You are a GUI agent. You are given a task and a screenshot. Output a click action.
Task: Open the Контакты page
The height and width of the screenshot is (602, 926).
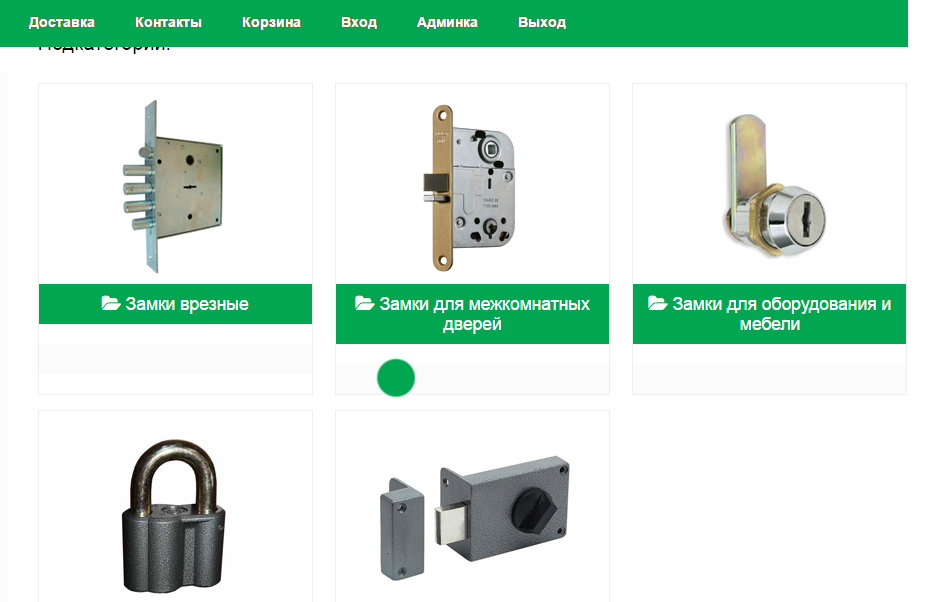[168, 22]
